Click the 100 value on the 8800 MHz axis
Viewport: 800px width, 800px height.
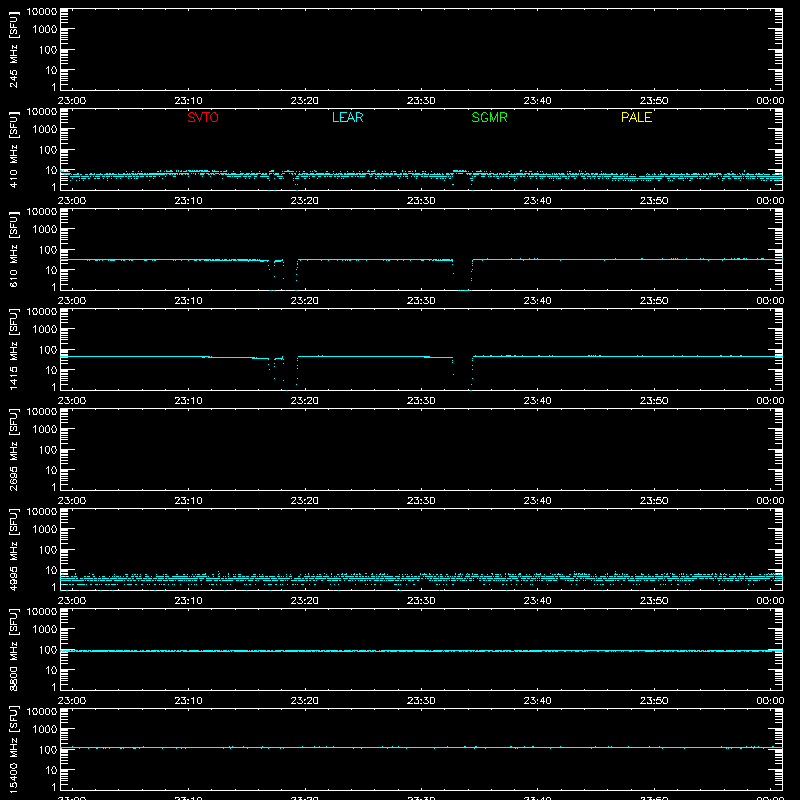click(x=48, y=650)
